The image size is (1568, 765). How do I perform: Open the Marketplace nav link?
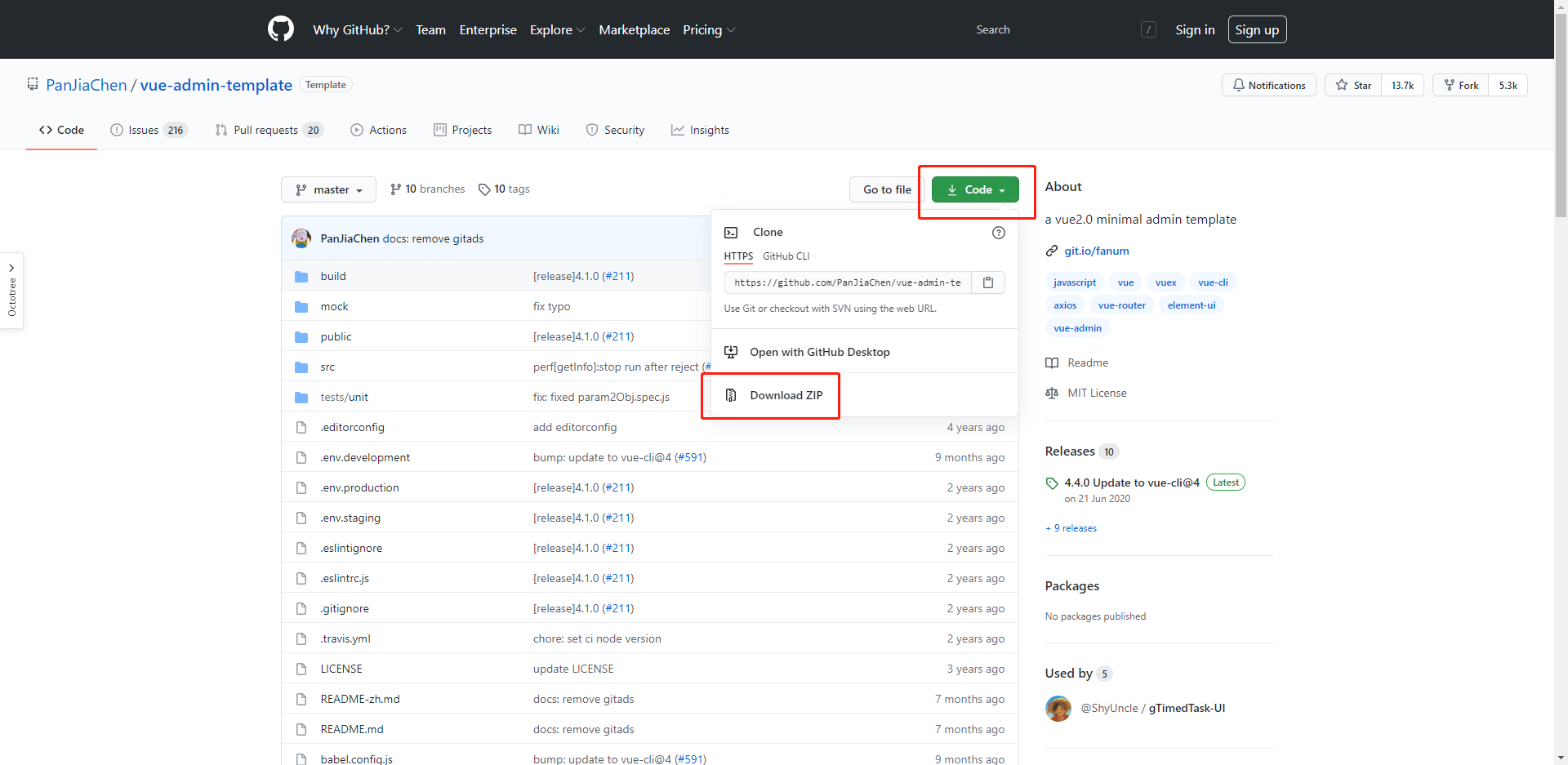pyautogui.click(x=634, y=29)
